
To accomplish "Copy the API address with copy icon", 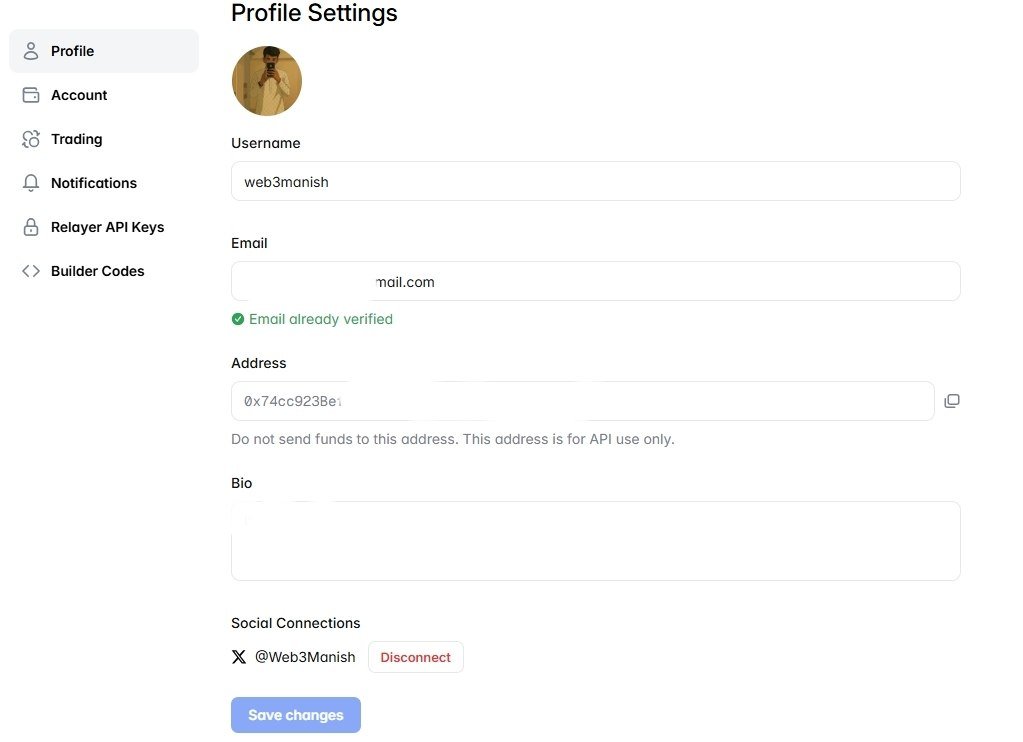I will click(x=952, y=401).
